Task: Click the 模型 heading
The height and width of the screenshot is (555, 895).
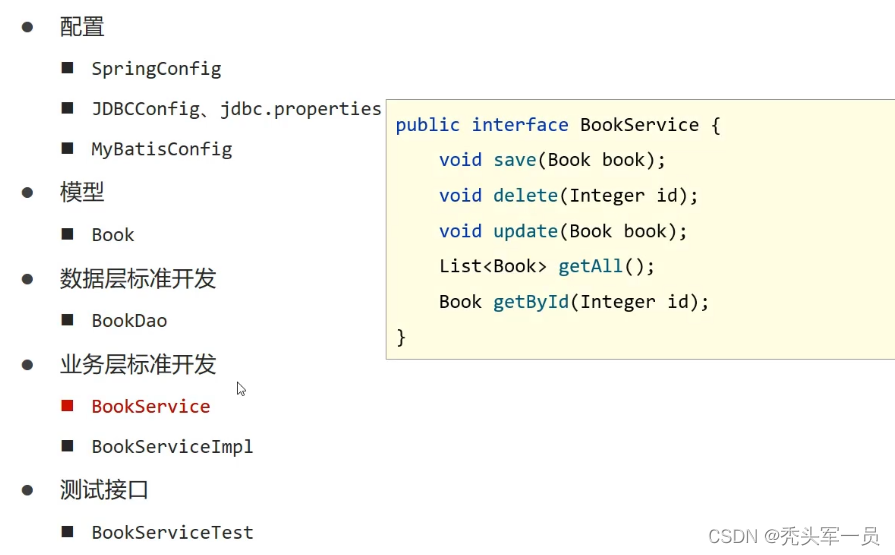Action: coord(82,192)
